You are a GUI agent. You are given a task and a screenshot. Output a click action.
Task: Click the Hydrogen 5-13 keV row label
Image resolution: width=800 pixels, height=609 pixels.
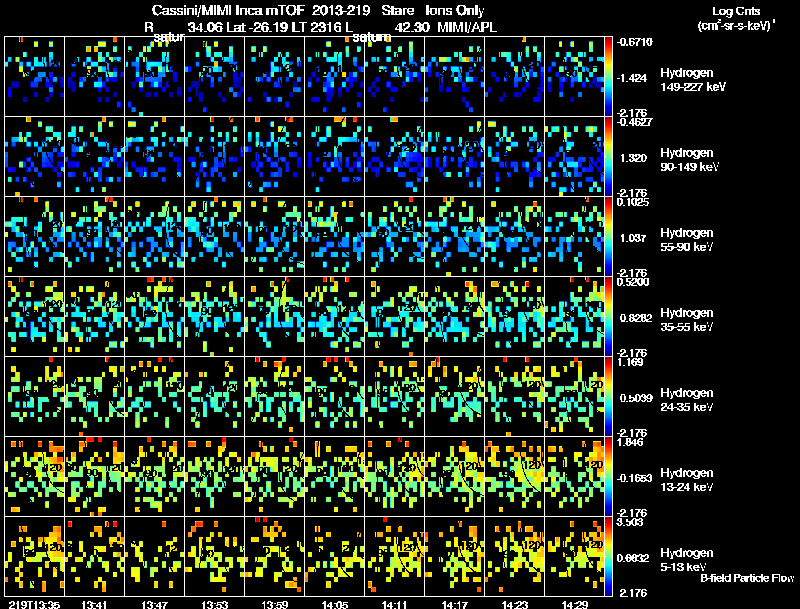[687, 560]
